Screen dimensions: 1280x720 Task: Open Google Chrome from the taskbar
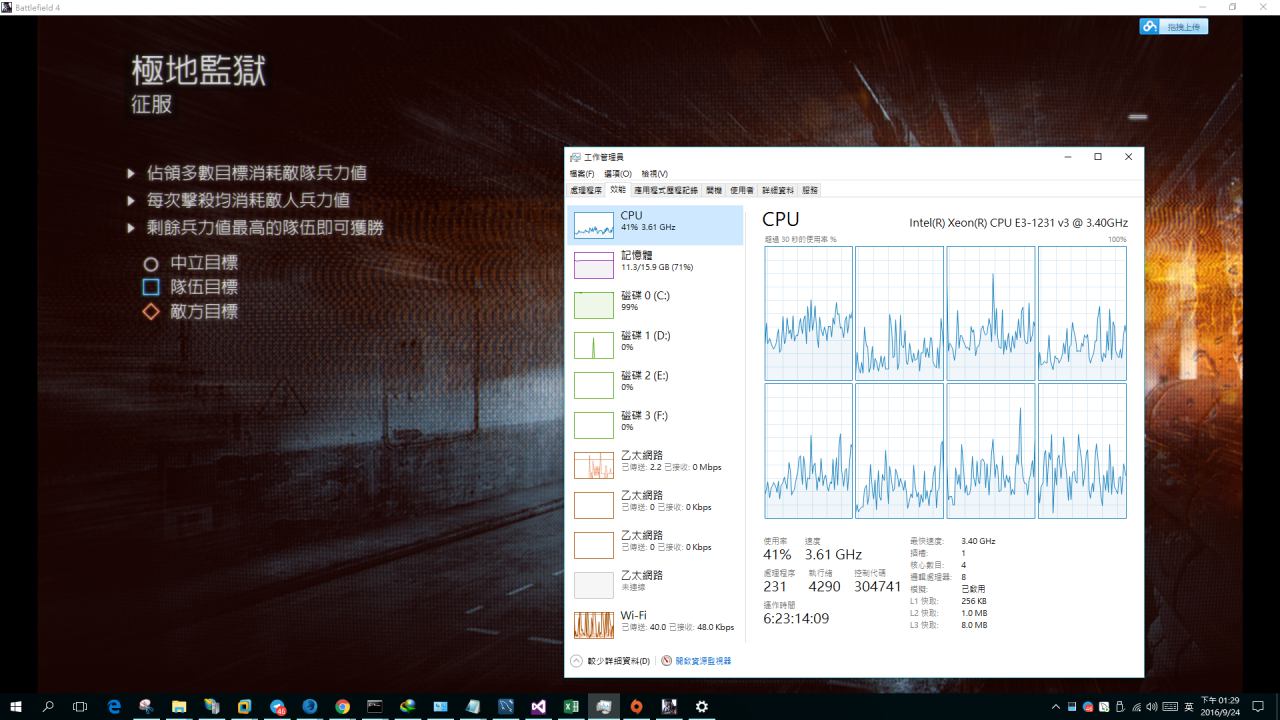342,707
